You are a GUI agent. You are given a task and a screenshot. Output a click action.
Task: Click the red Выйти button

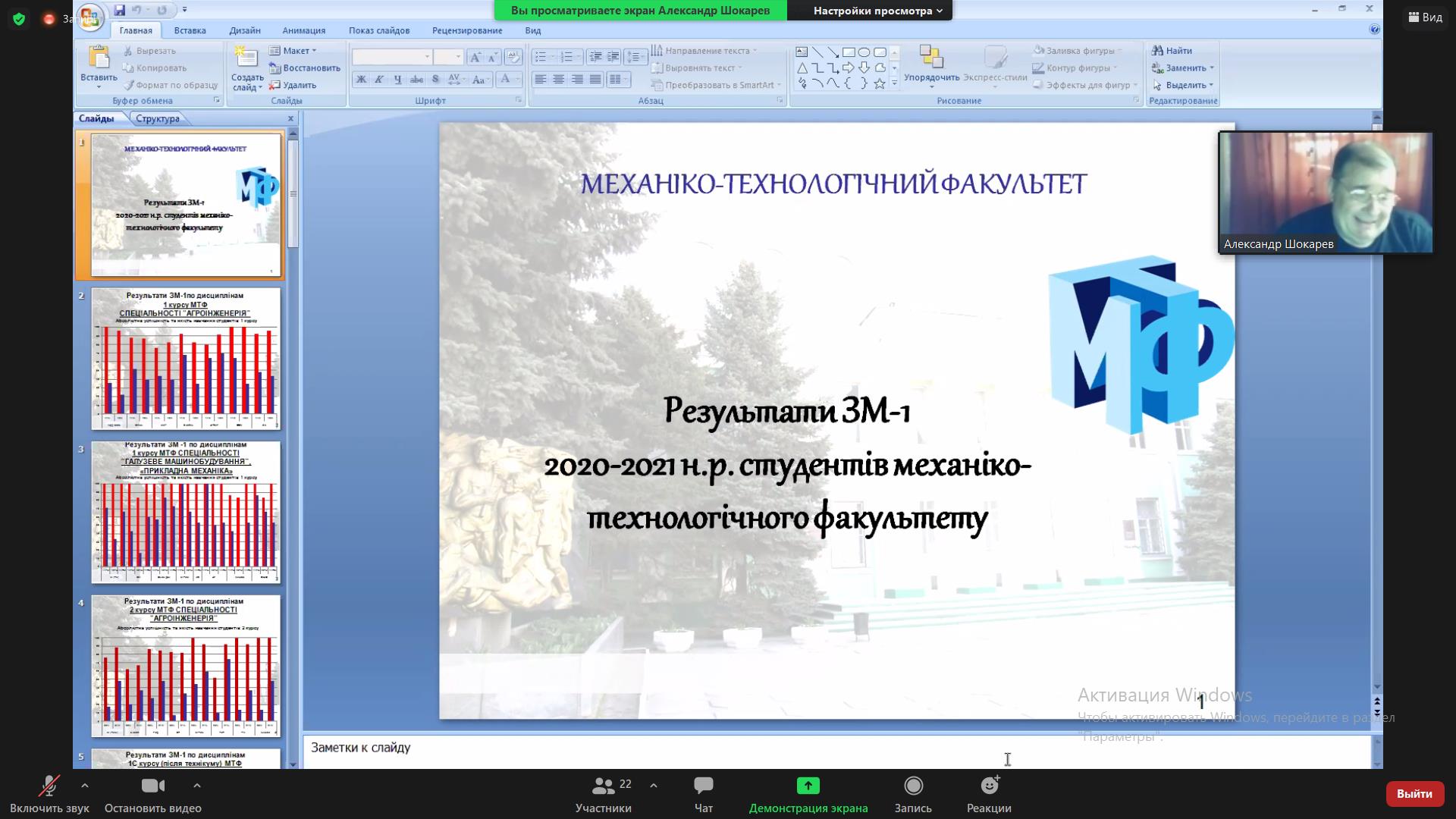[x=1414, y=793]
